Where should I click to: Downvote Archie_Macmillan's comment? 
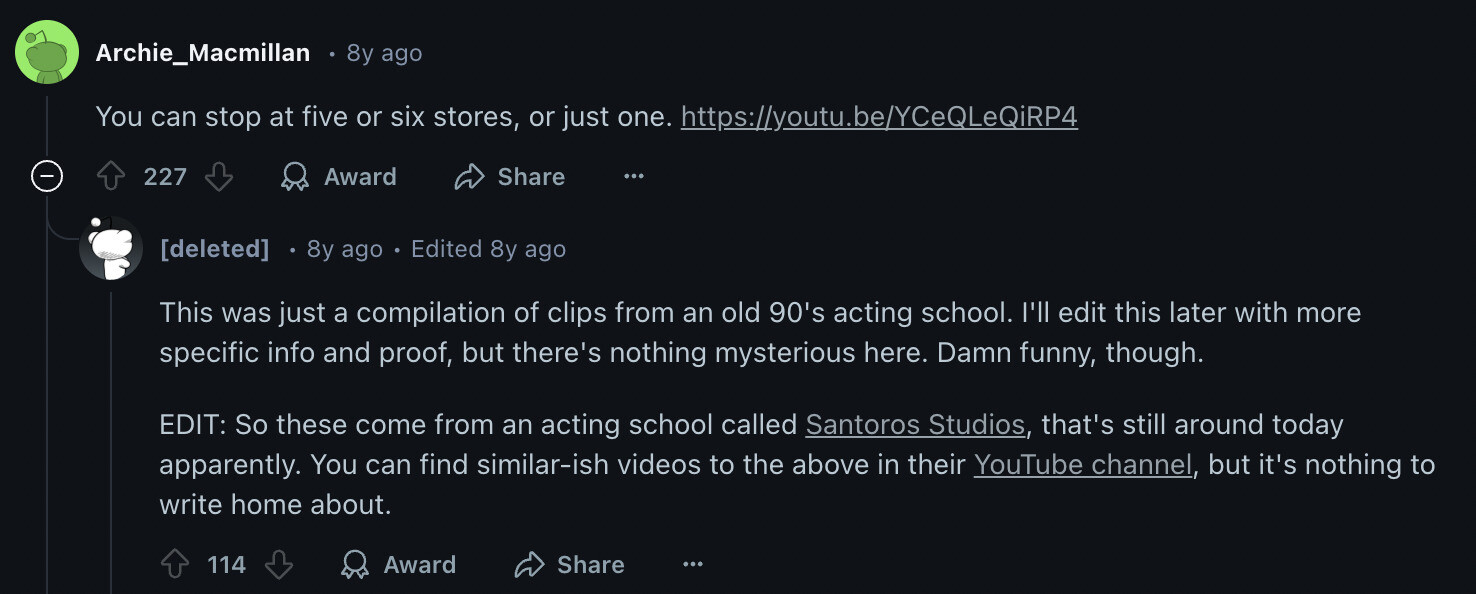pos(219,177)
